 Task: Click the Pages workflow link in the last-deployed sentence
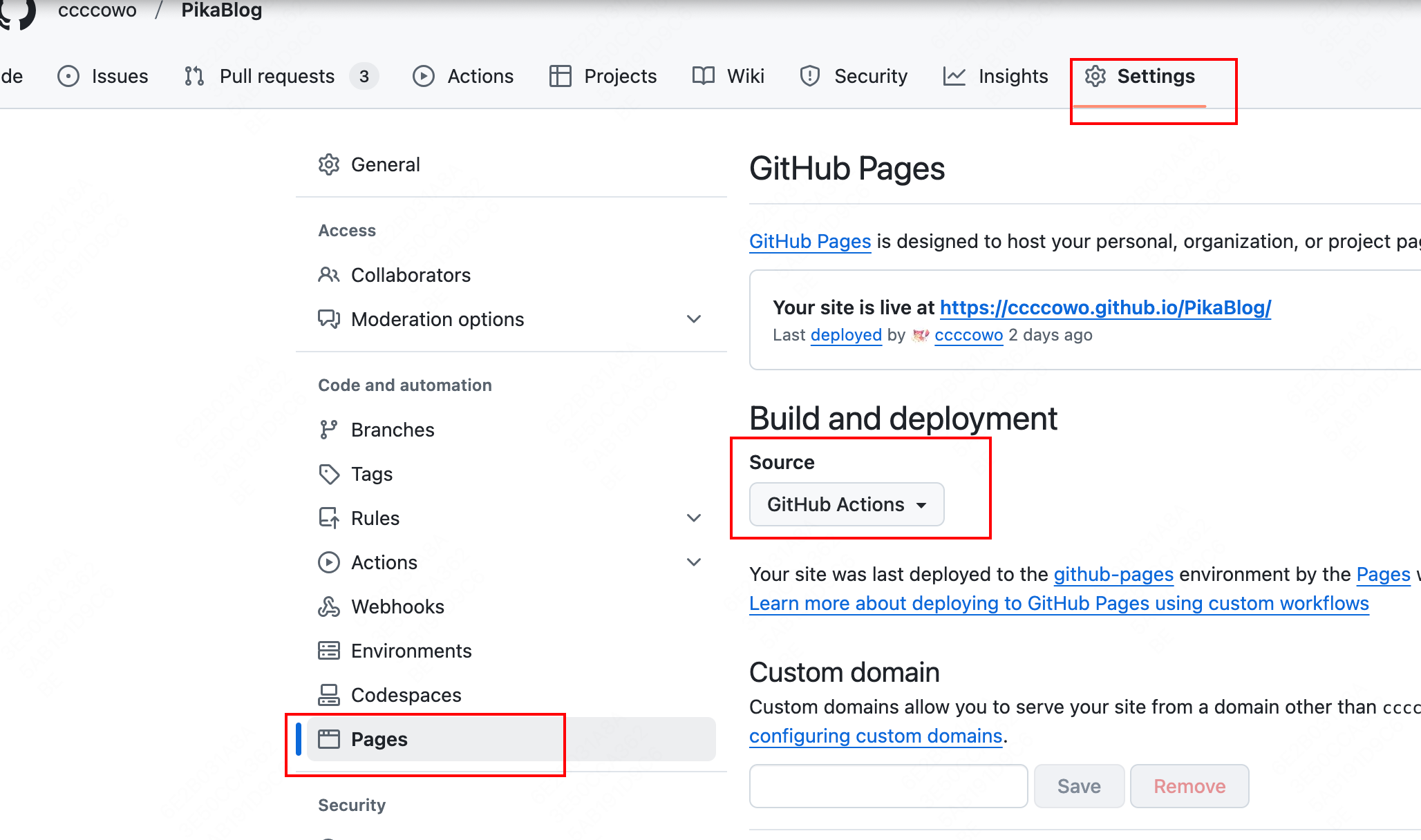[x=1383, y=575]
